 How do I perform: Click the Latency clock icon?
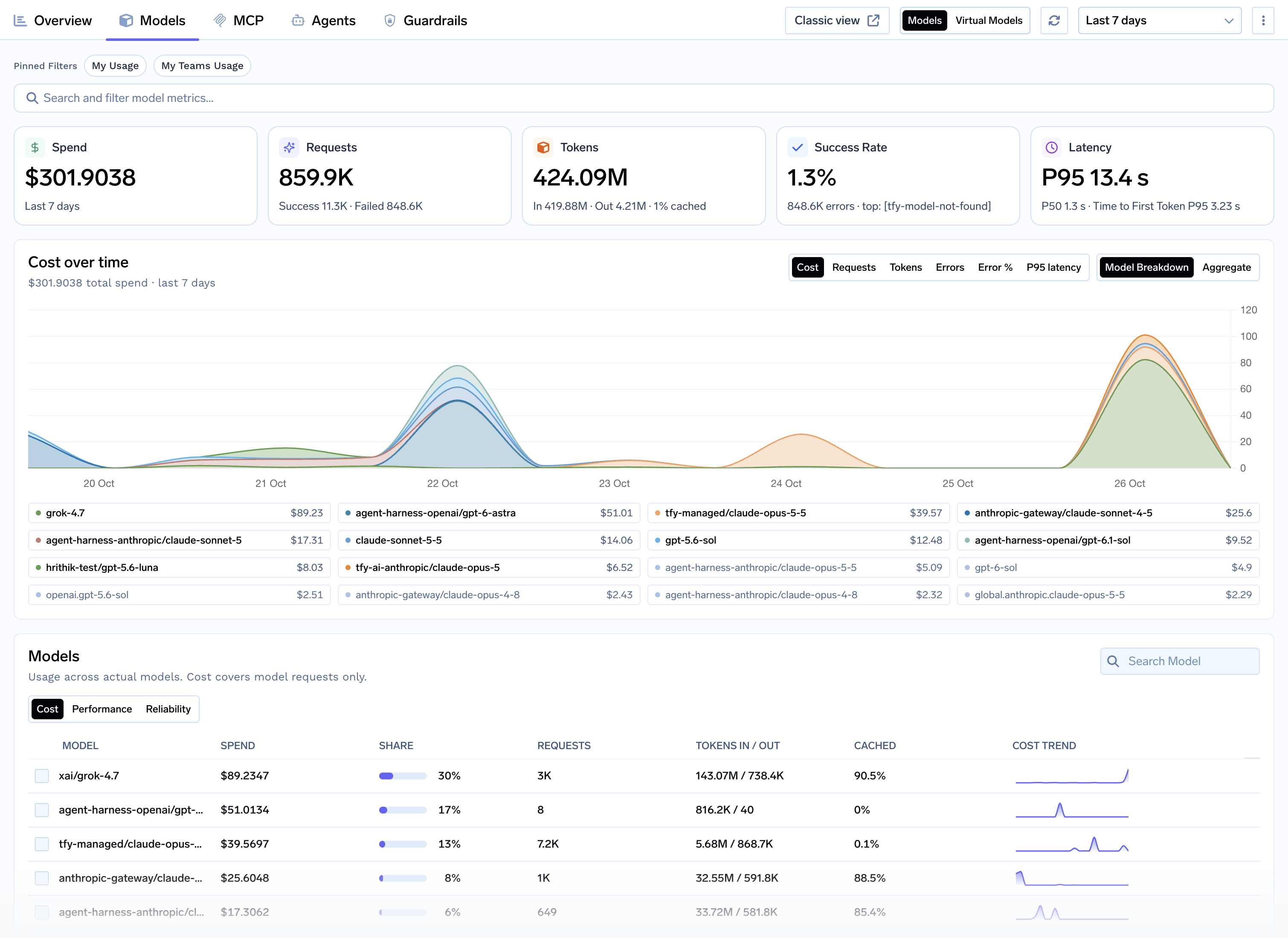click(1052, 148)
